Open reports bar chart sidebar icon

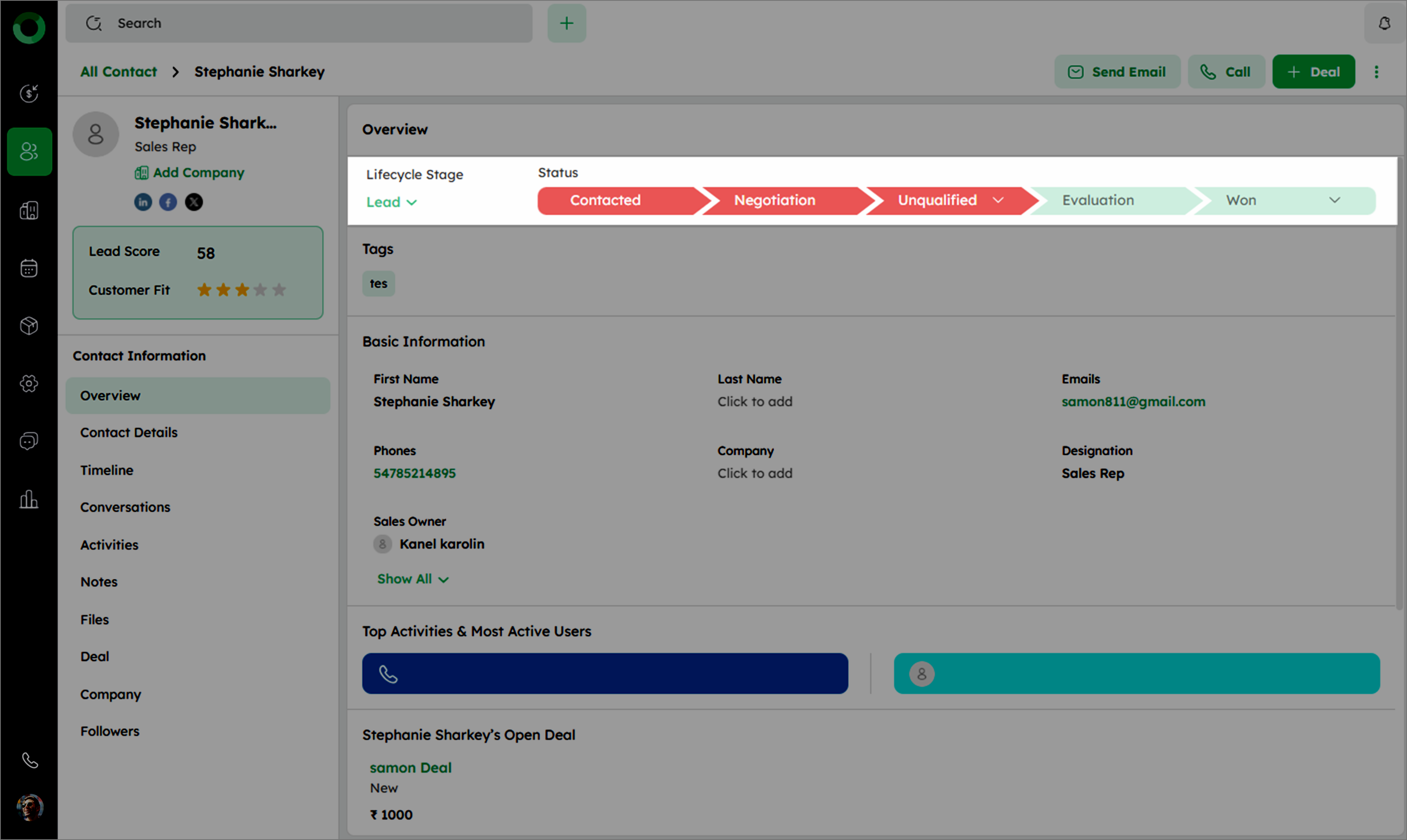[29, 499]
